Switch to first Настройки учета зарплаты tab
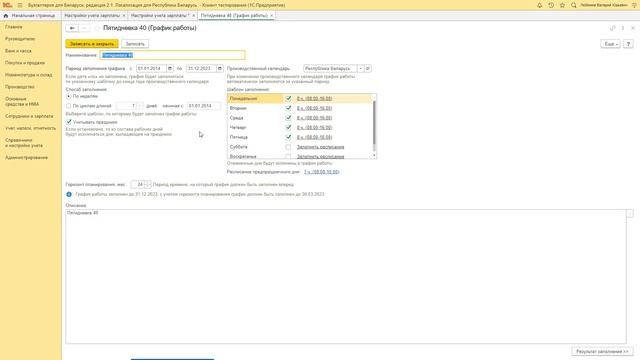The image size is (640, 360). pos(93,16)
